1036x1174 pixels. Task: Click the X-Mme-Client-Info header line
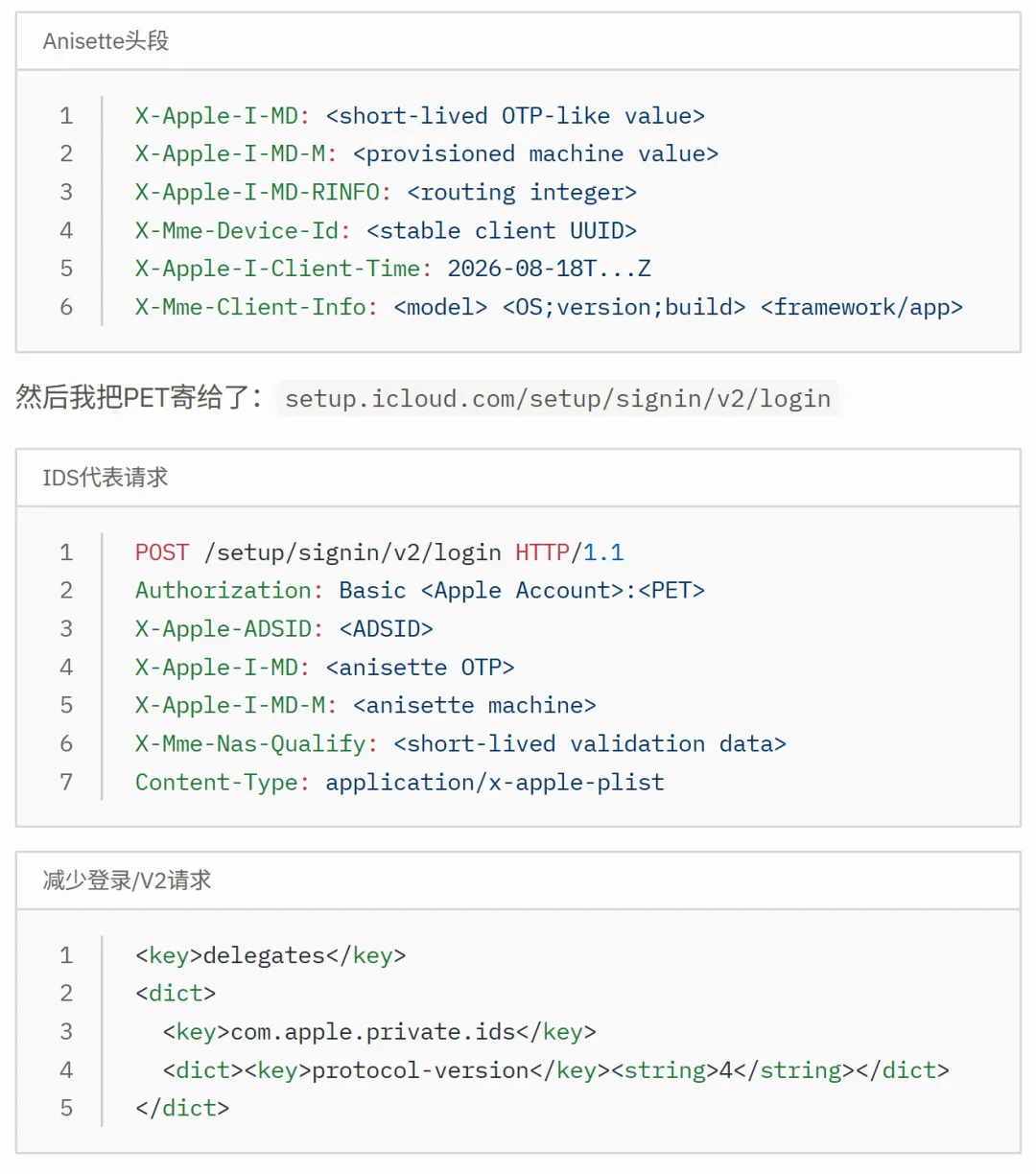549,307
